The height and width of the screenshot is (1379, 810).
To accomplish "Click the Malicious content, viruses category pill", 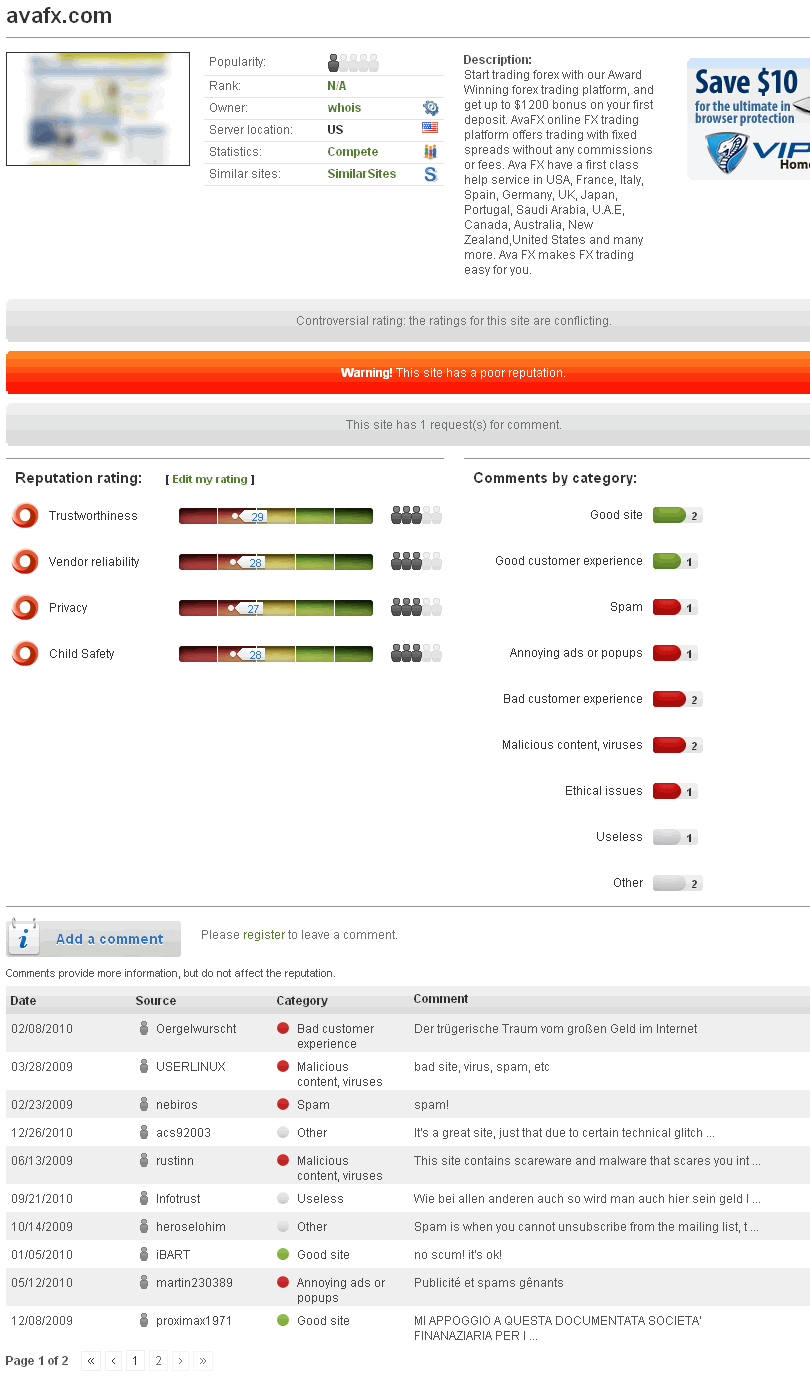I will pos(677,745).
